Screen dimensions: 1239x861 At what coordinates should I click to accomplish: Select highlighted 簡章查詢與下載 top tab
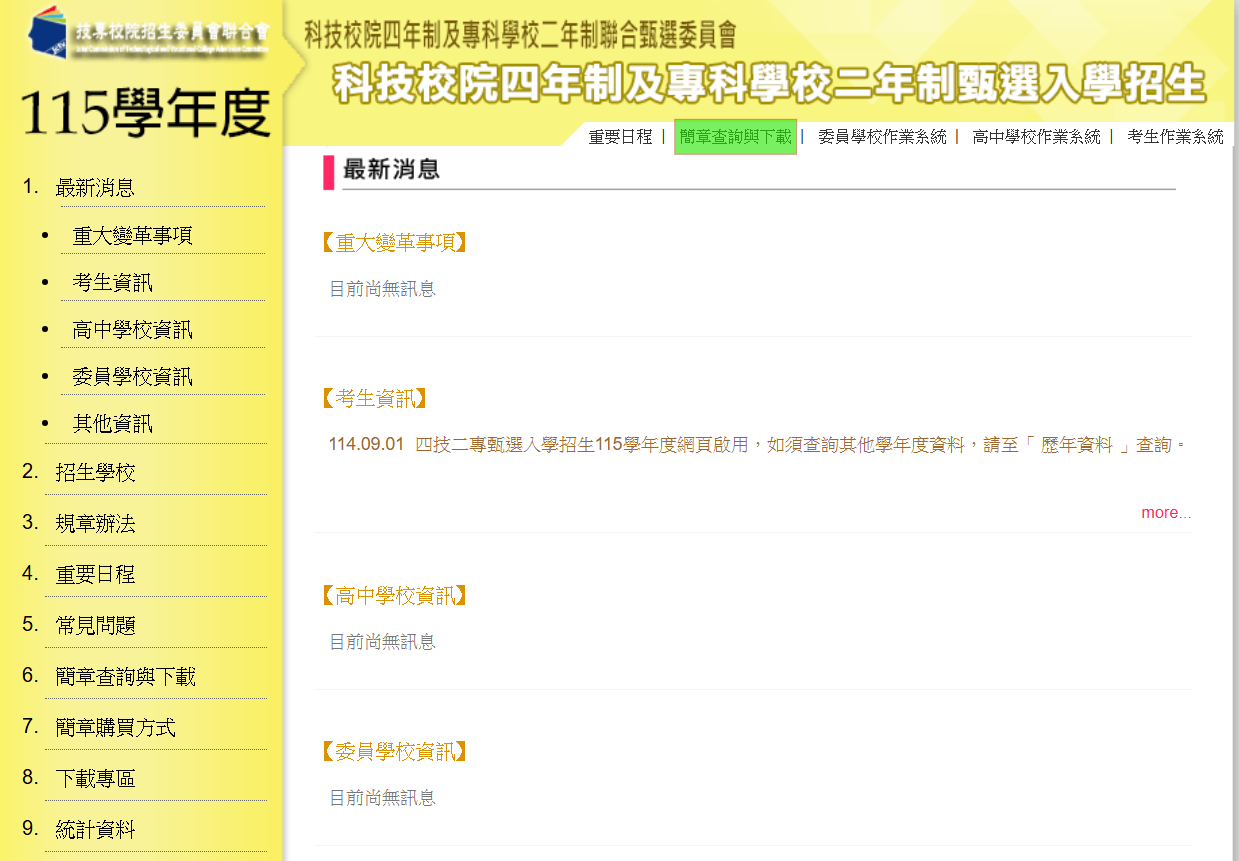pyautogui.click(x=735, y=137)
